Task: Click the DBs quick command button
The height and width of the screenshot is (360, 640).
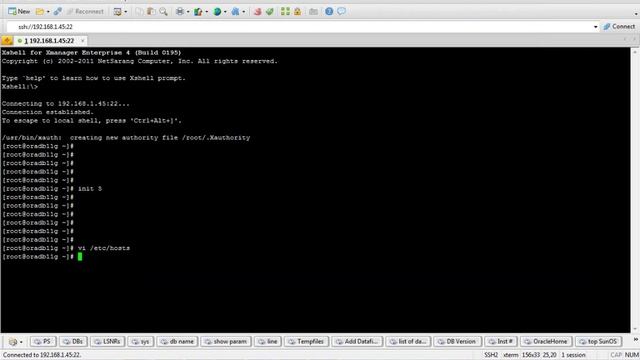Action: pyautogui.click(x=73, y=342)
